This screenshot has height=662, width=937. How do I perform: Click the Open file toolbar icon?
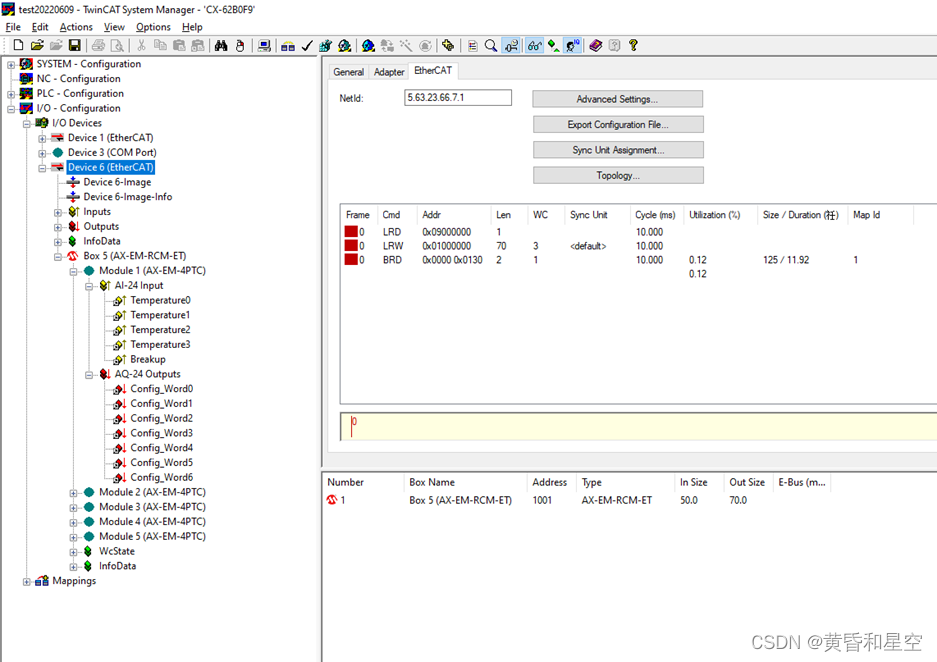(x=37, y=45)
